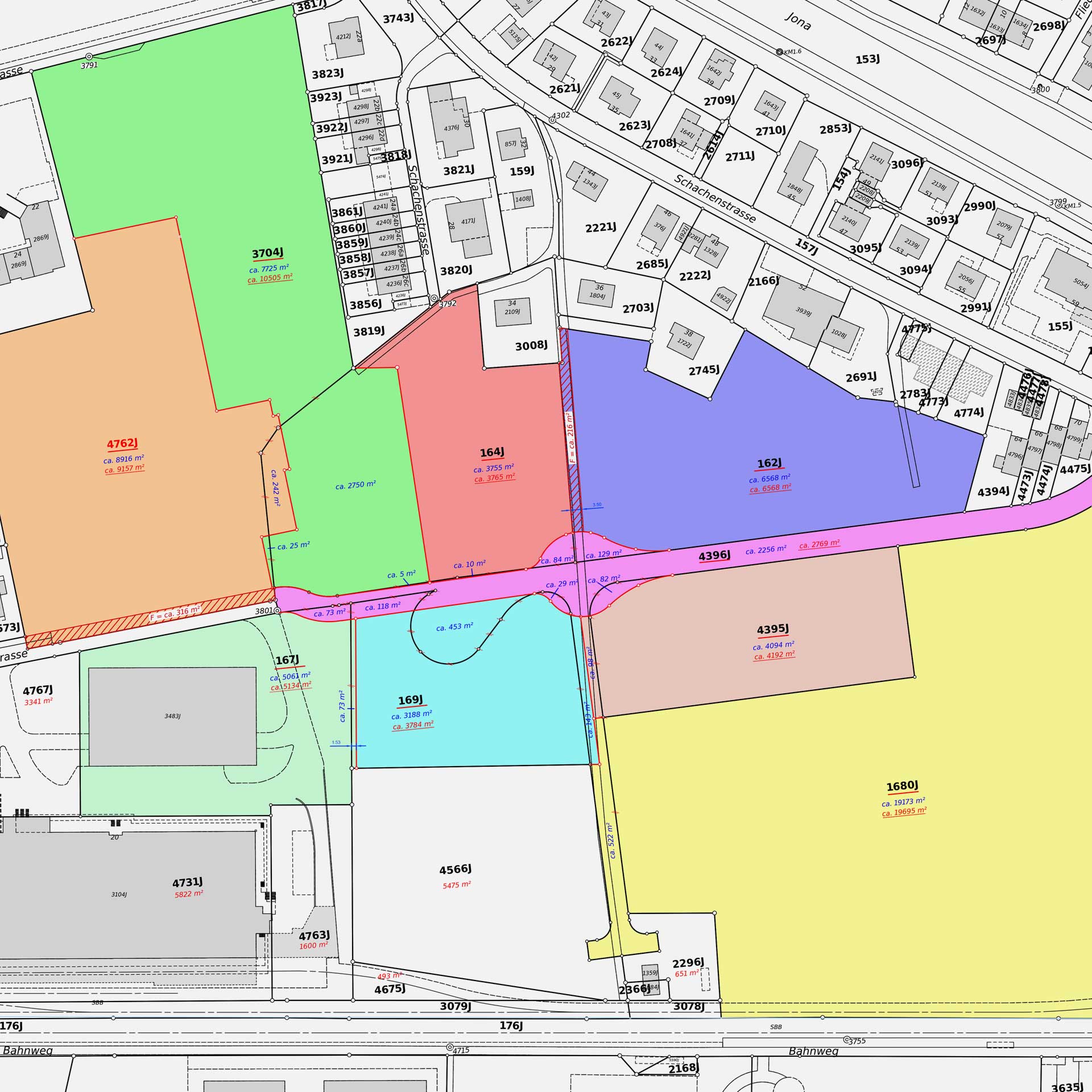1092x1092 pixels.
Task: Click the KM1.6 kilometer marker
Action: pos(779,52)
